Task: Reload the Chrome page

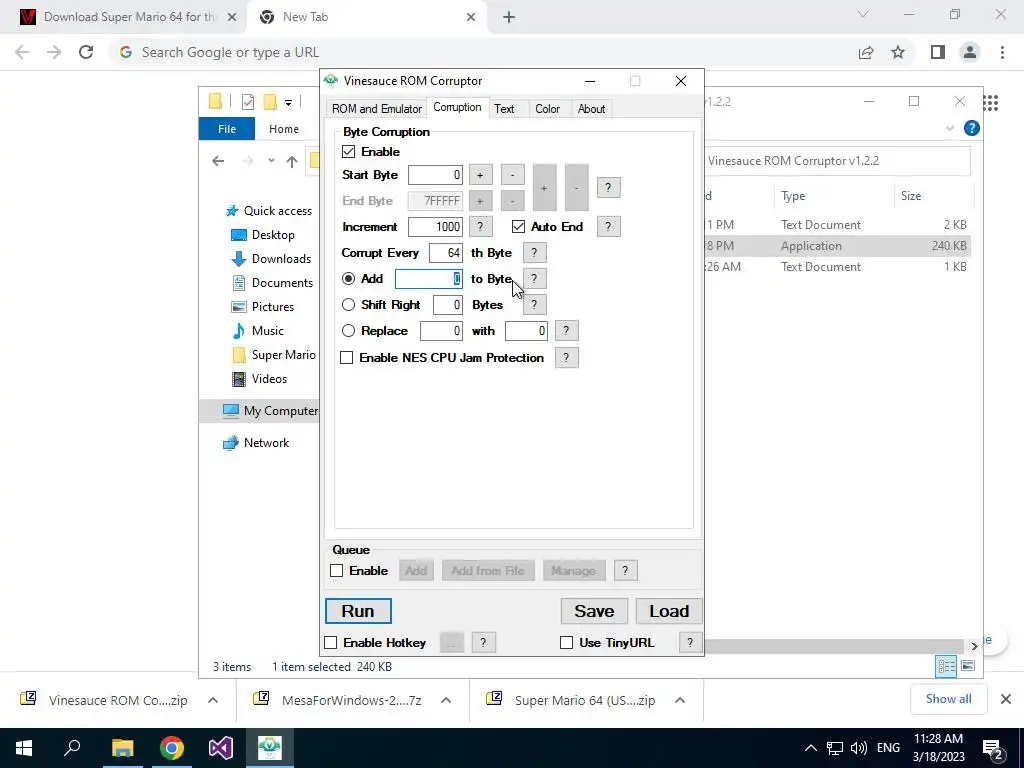Action: tap(86, 52)
